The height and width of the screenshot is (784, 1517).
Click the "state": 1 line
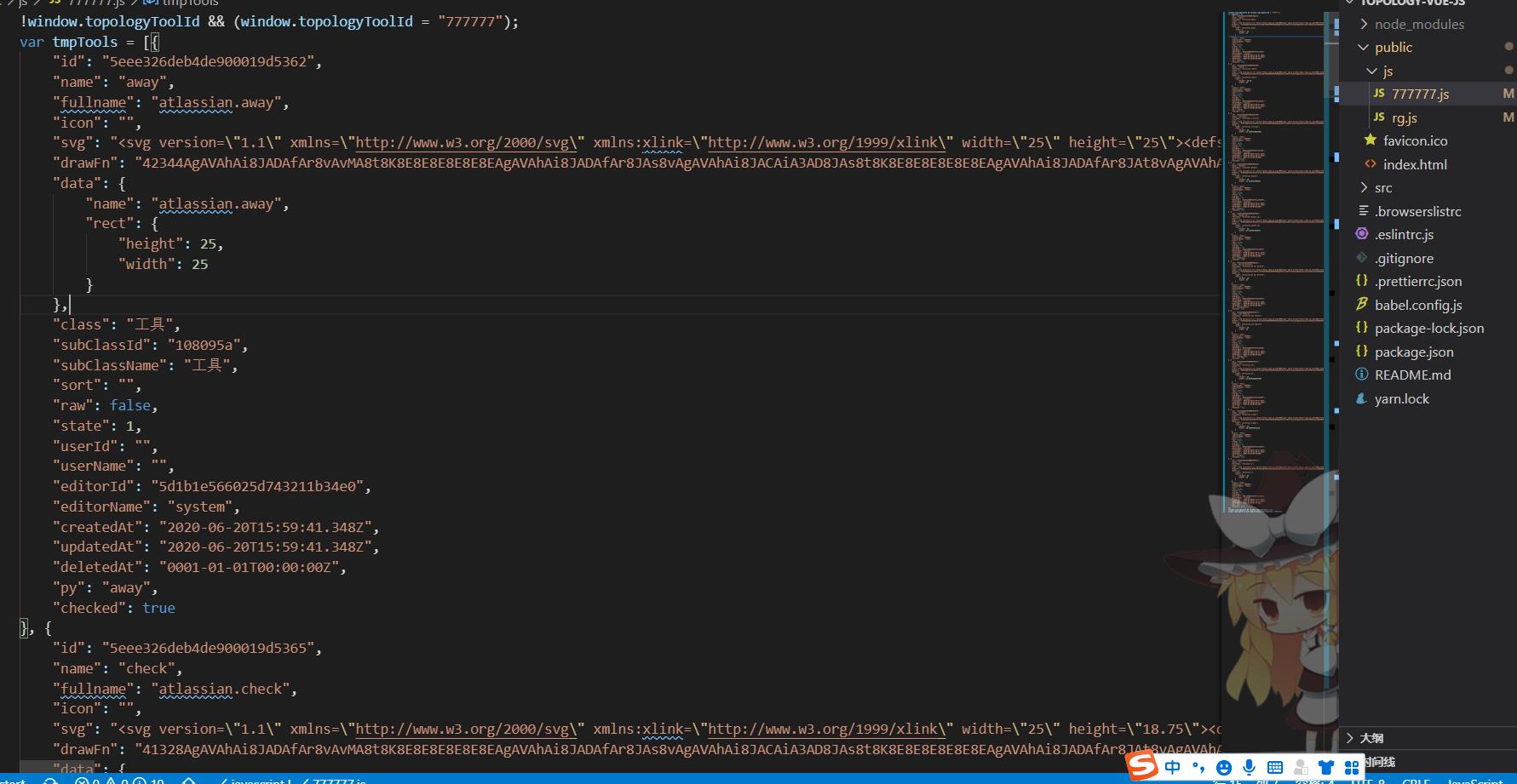pyautogui.click(x=97, y=426)
